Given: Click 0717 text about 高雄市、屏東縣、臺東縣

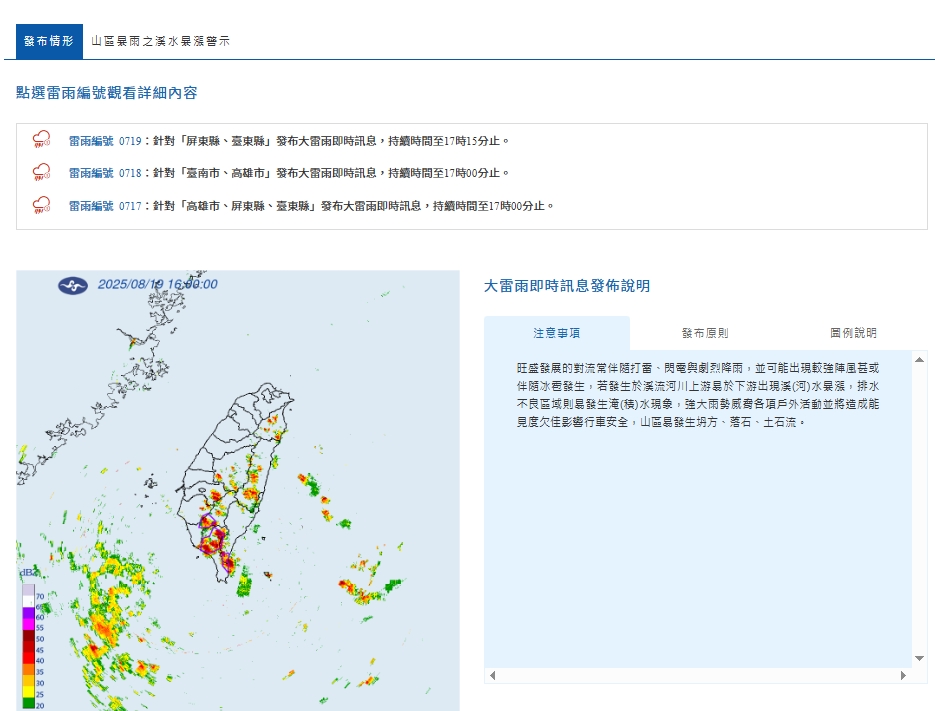Looking at the screenshot, I should point(353,206).
